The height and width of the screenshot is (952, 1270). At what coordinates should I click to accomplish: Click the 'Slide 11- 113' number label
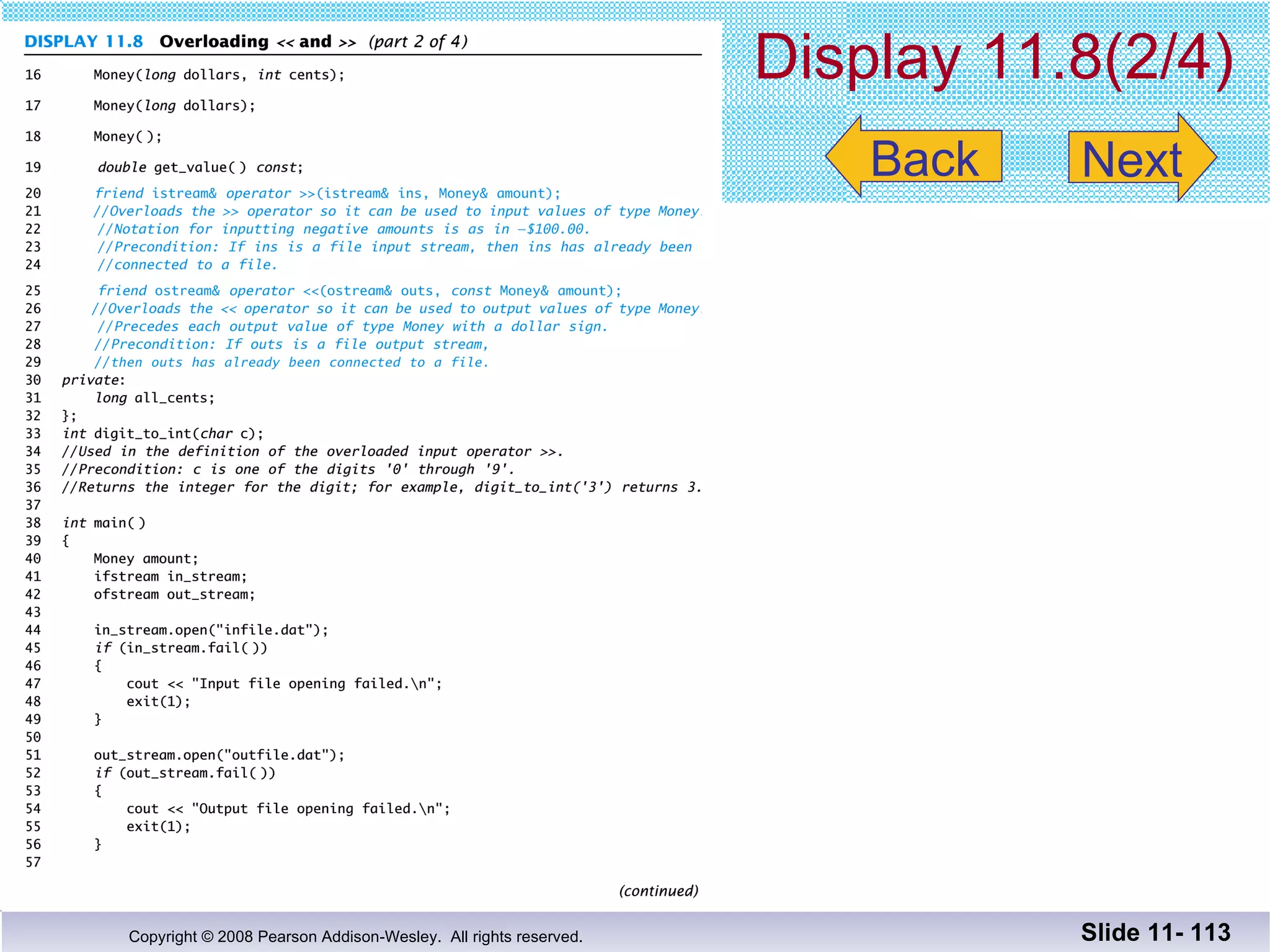pyautogui.click(x=1156, y=933)
